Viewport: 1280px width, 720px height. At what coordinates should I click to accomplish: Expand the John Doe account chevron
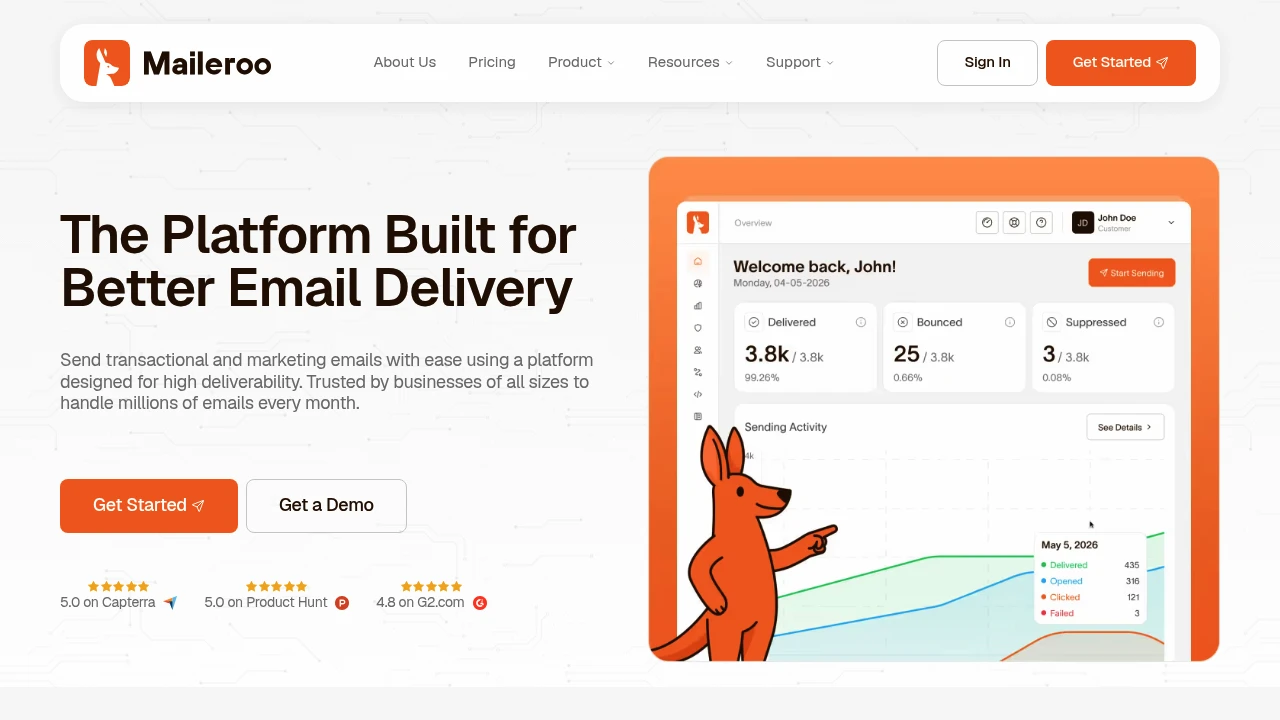1171,223
